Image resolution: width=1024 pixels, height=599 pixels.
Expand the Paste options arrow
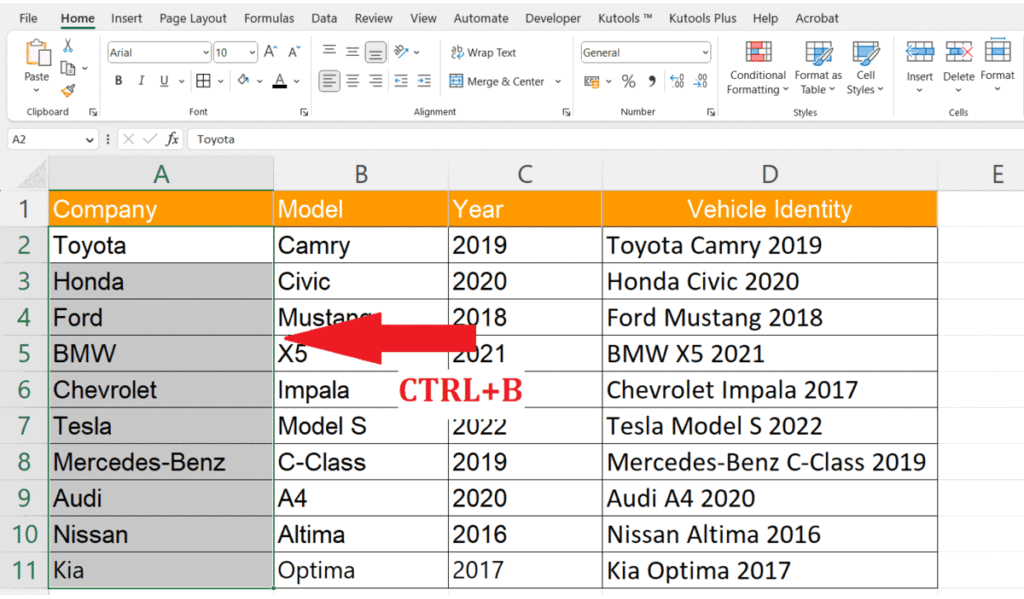tap(37, 90)
